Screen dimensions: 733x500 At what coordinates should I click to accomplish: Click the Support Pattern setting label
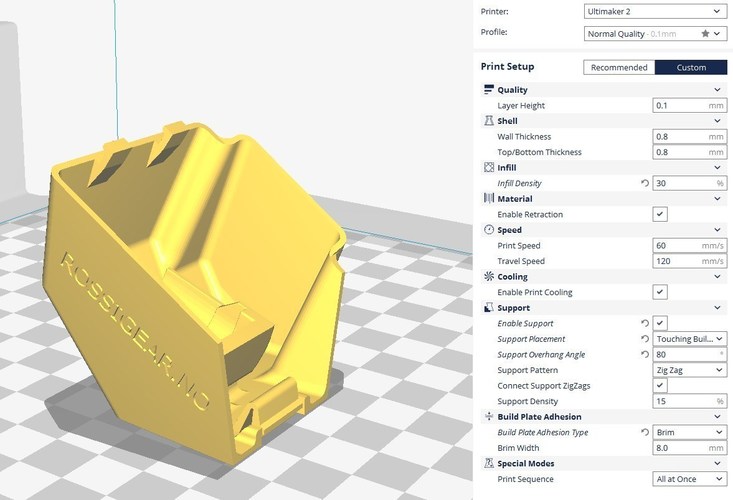click(x=527, y=370)
